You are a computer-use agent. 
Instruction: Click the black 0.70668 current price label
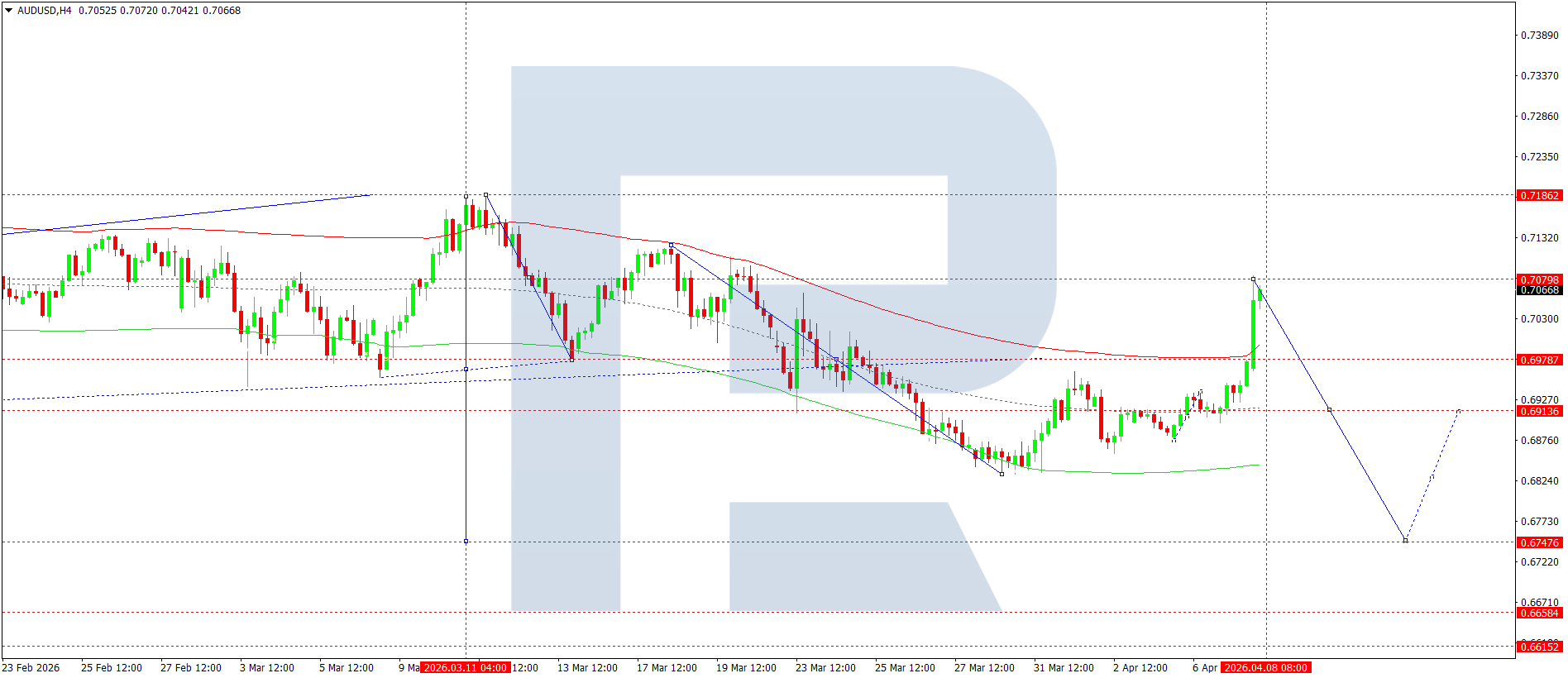[1539, 290]
